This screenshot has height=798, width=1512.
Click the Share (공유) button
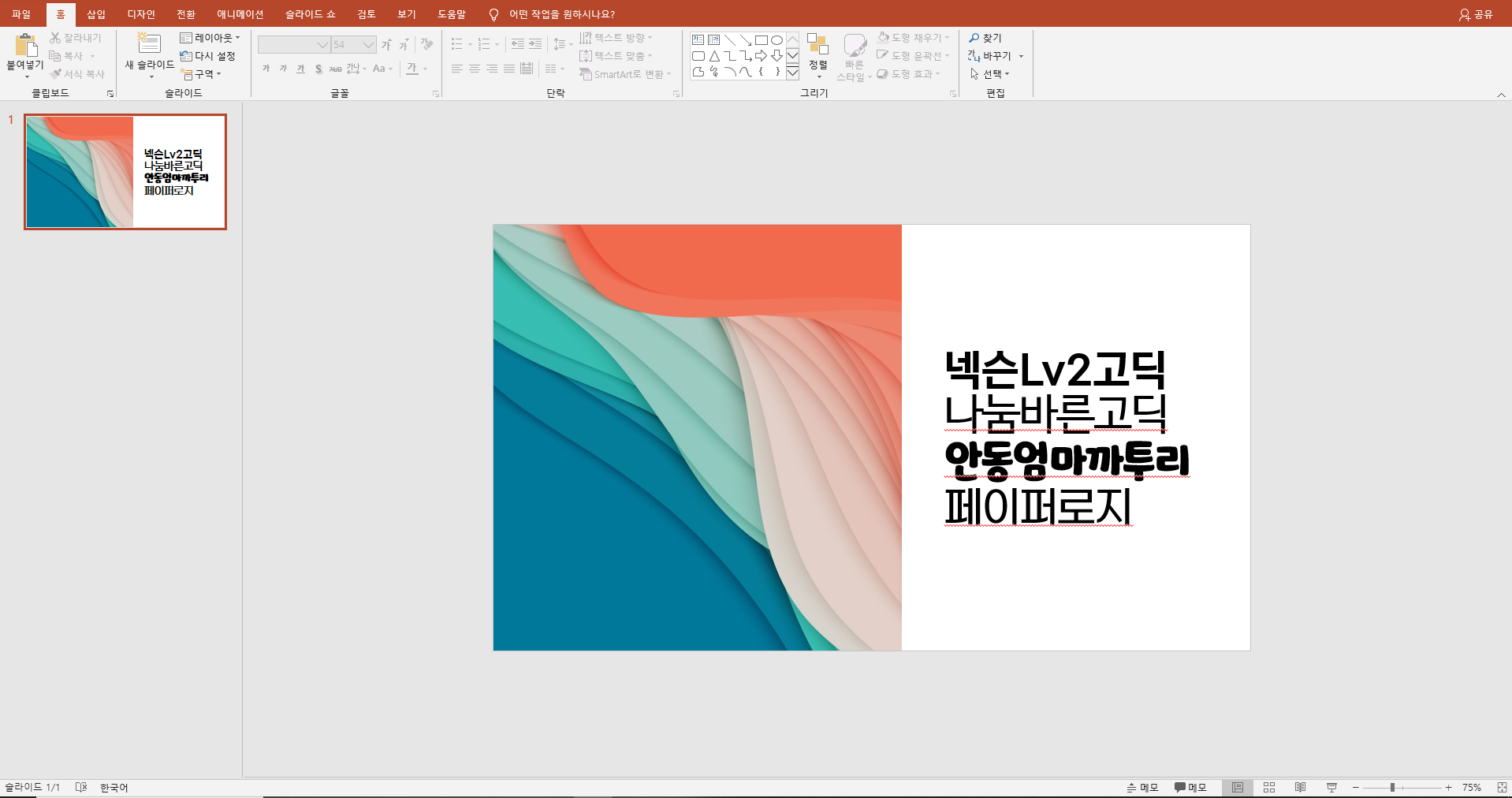(1476, 14)
